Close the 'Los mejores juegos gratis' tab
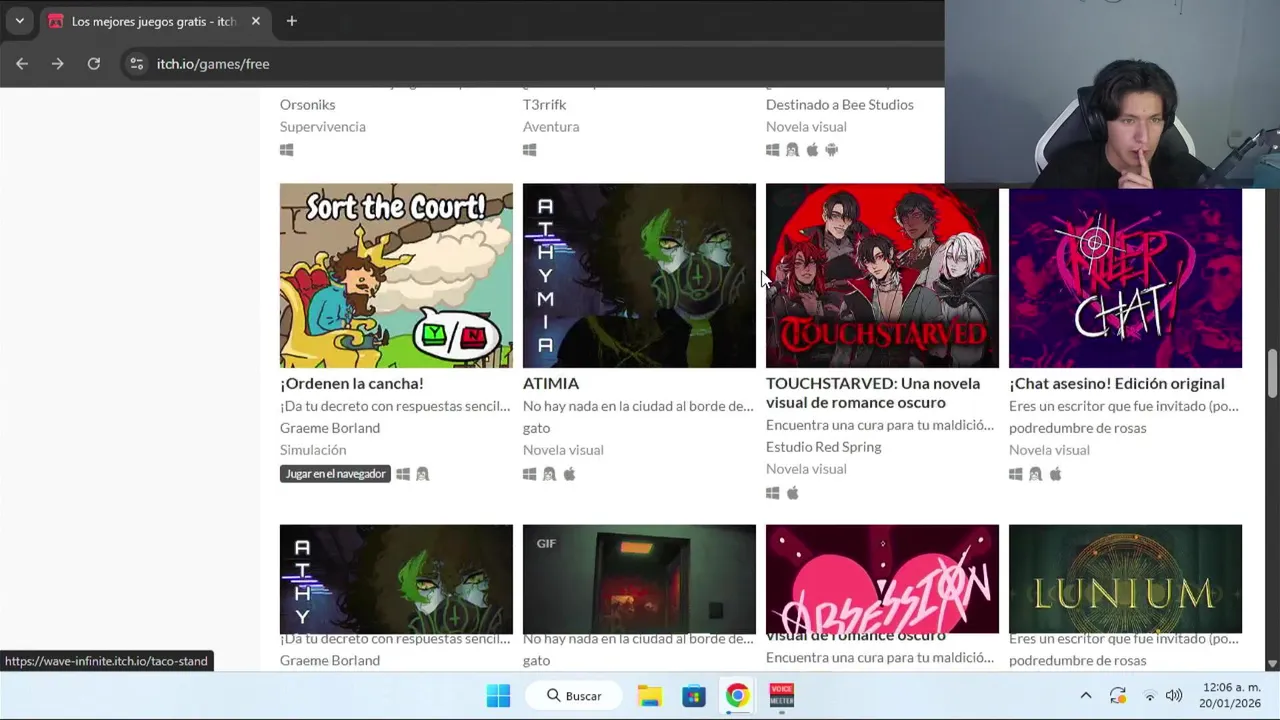This screenshot has width=1280, height=720. click(256, 21)
